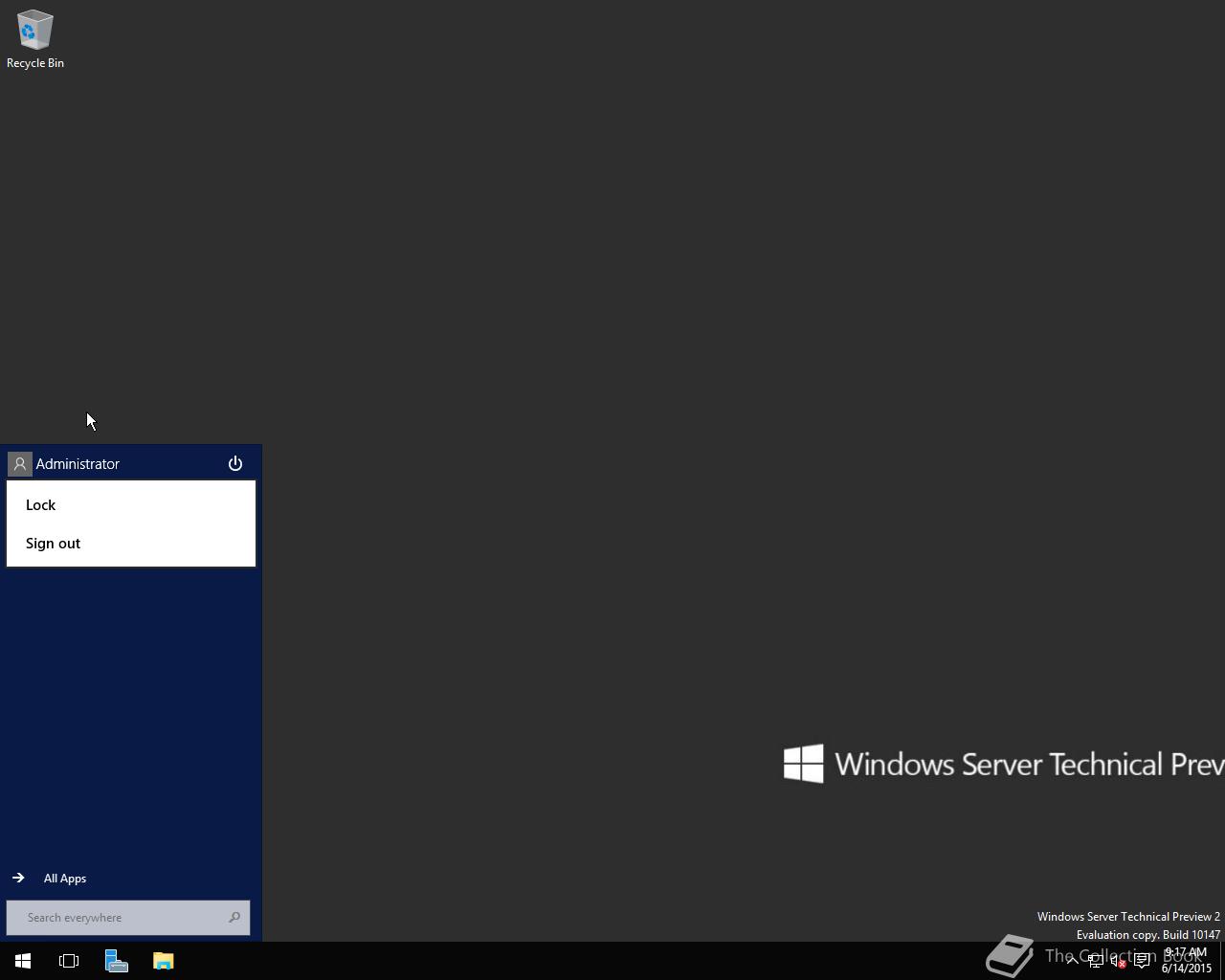This screenshot has height=980, width=1225.
Task: Click the magnifier search icon
Action: 234,918
